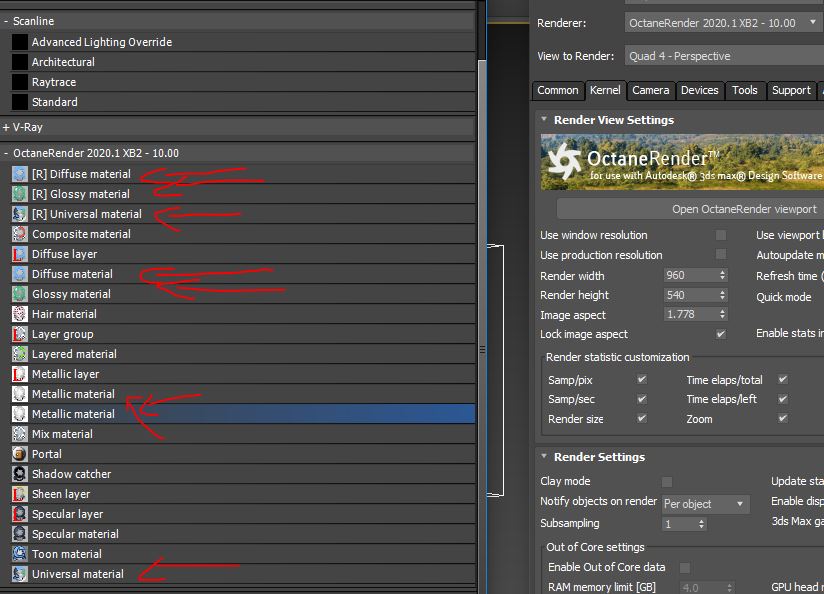Click the Standard material swatch icon
This screenshot has width=824, height=594.
[x=19, y=102]
